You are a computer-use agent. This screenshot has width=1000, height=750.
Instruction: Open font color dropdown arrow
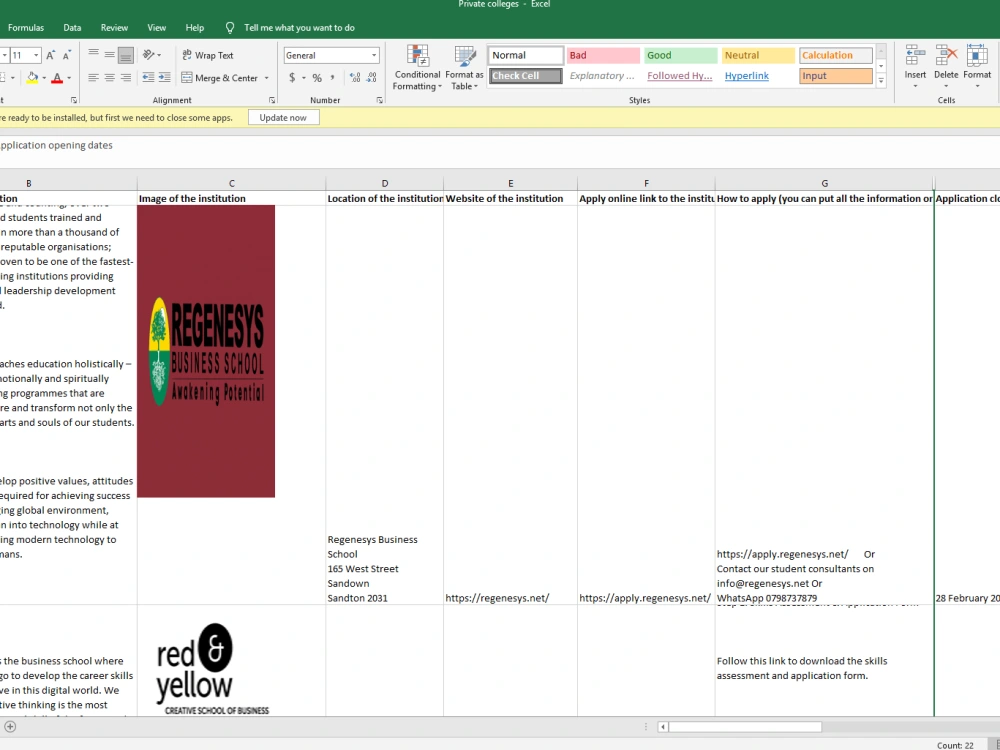pos(69,78)
